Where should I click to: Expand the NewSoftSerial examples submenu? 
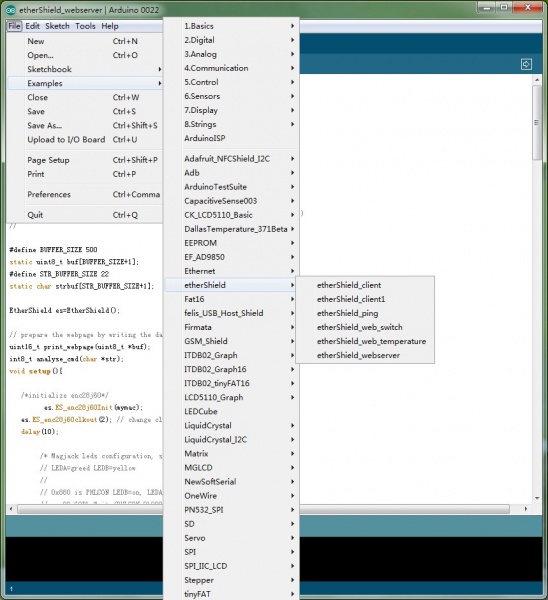click(232, 482)
